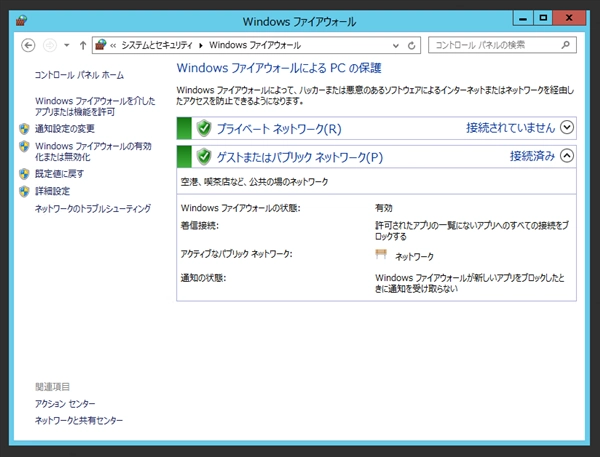The width and height of the screenshot is (600, 457).
Task: Maximize the Windows ファイアウォール window
Action: (x=543, y=18)
